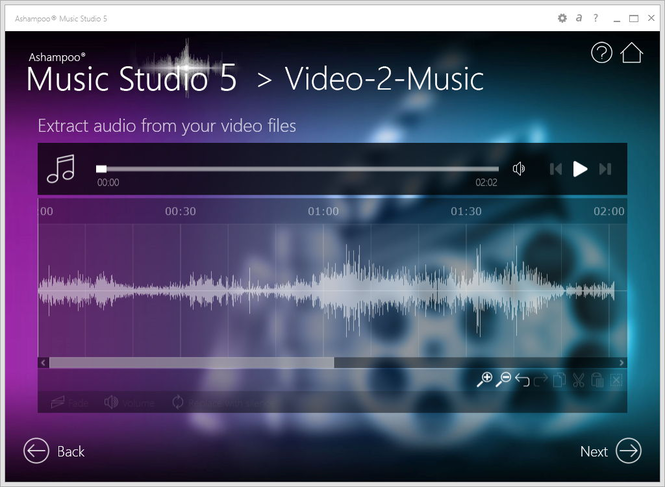Close the Music Studio window
Image resolution: width=665 pixels, height=487 pixels.
point(651,18)
